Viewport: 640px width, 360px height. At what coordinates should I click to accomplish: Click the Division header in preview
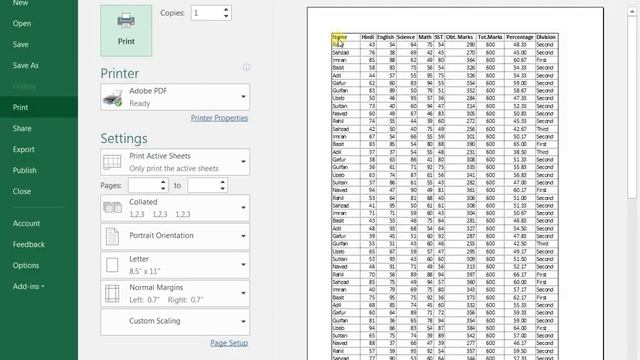pos(546,37)
